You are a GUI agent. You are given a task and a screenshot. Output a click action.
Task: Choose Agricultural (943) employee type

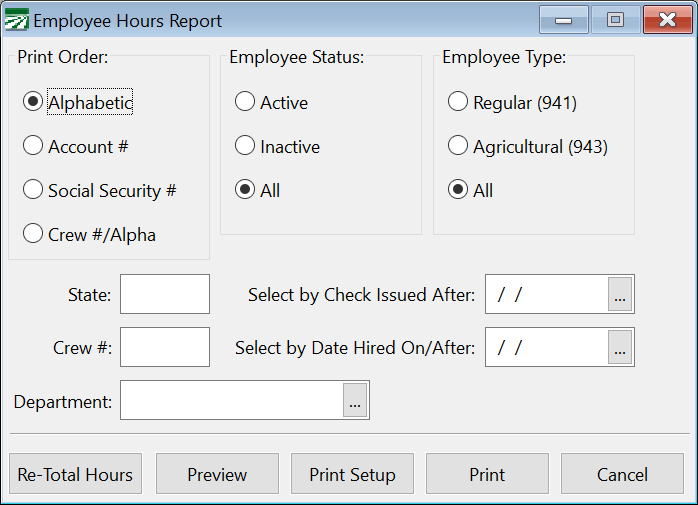pyautogui.click(x=458, y=146)
